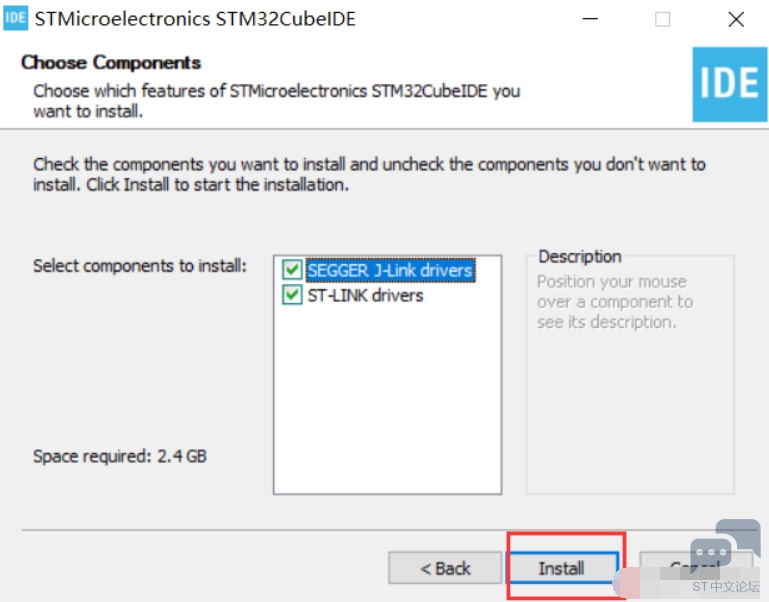Click the Choose Components heading
The height and width of the screenshot is (602, 769).
coord(111,63)
